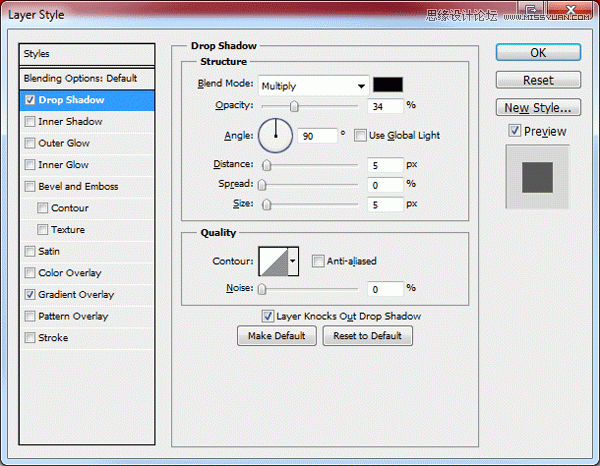600x466 pixels.
Task: Click the Make Default button
Action: (277, 336)
